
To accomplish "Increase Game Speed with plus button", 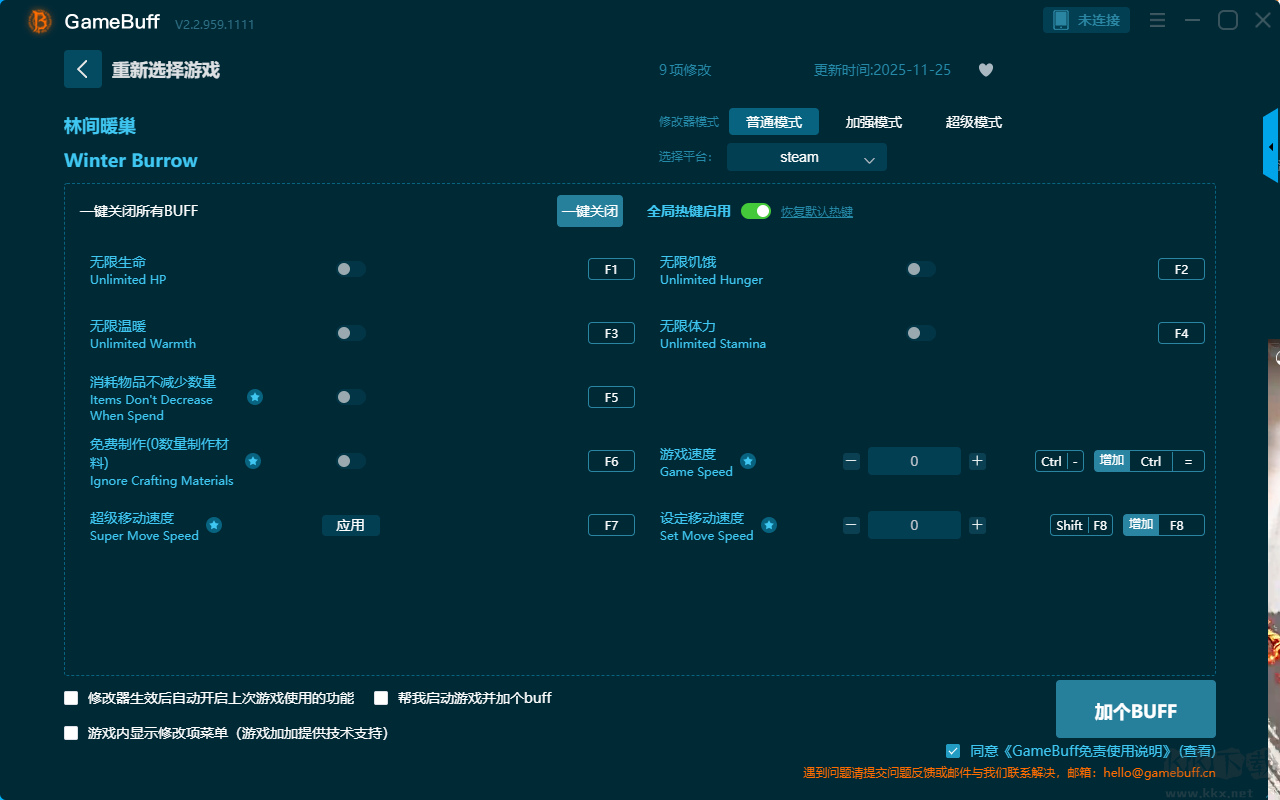I will tap(977, 461).
